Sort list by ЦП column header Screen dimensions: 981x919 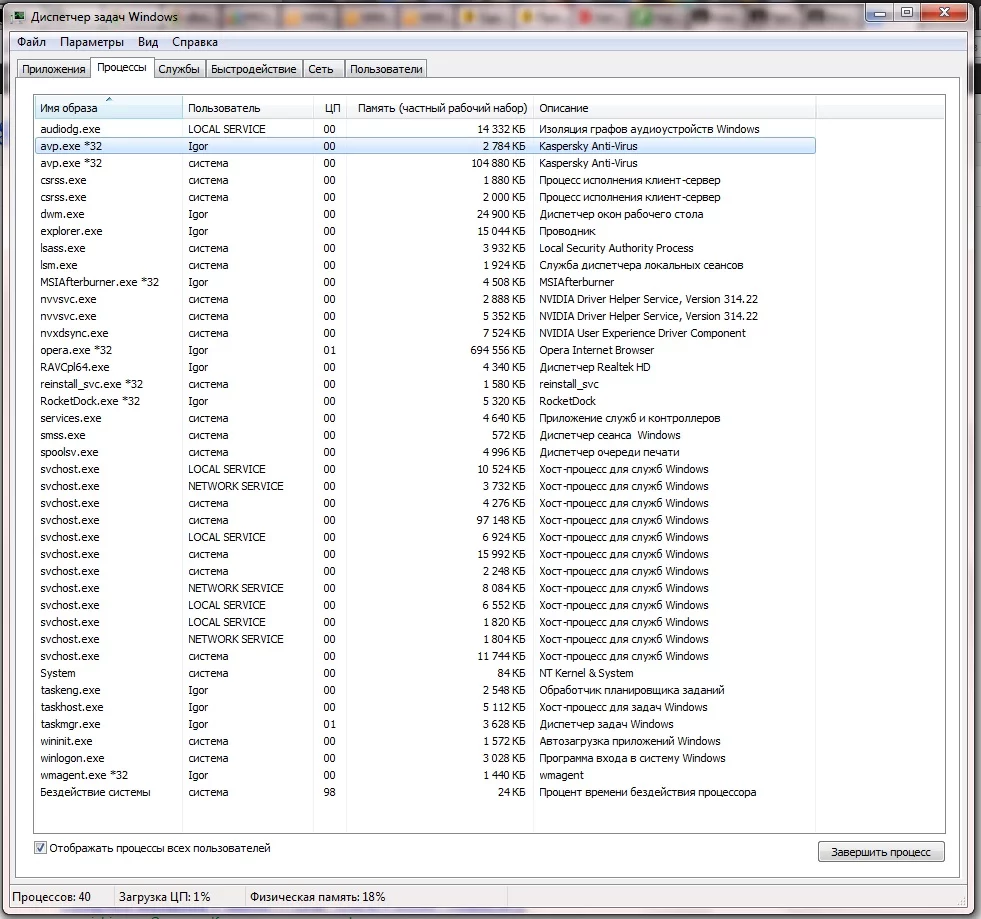click(330, 108)
